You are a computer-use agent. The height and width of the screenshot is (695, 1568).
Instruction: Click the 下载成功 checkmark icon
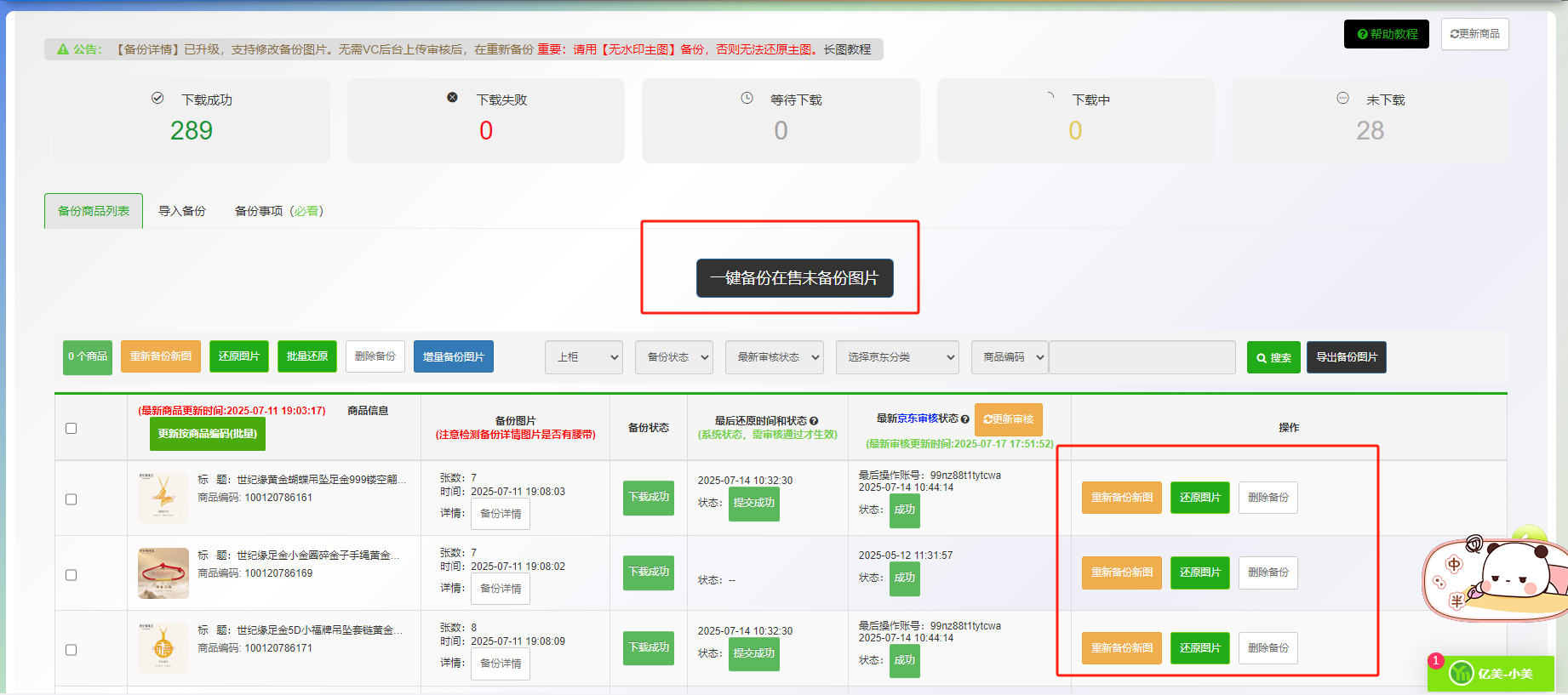(x=157, y=99)
